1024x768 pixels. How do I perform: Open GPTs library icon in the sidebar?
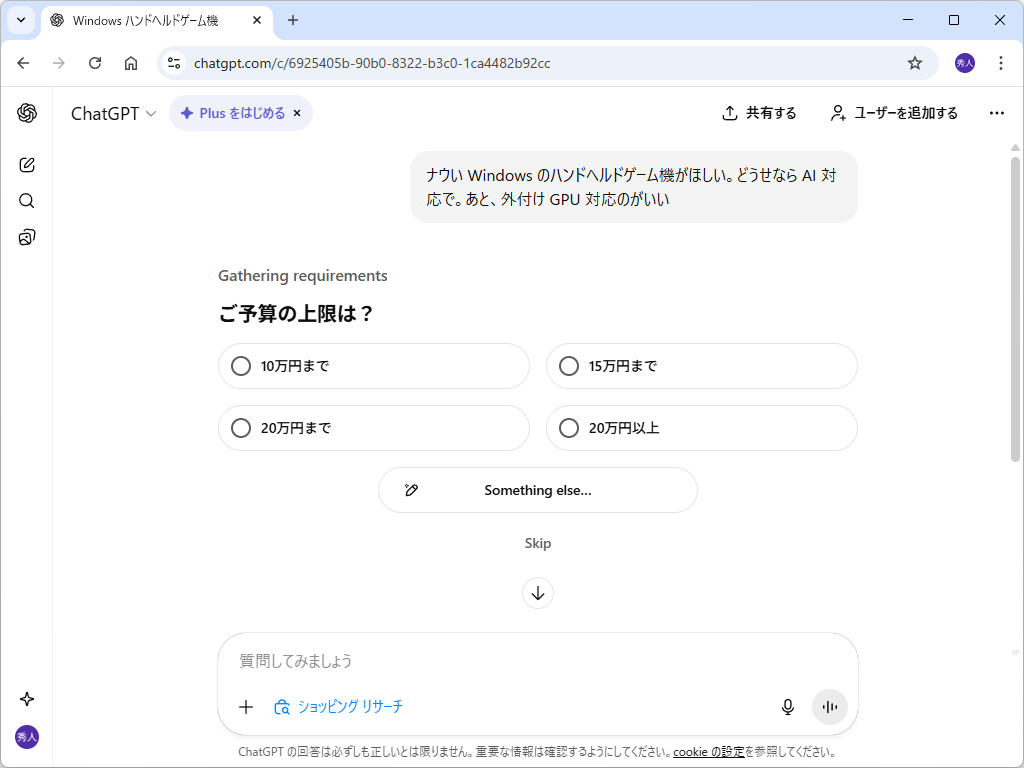(26, 236)
